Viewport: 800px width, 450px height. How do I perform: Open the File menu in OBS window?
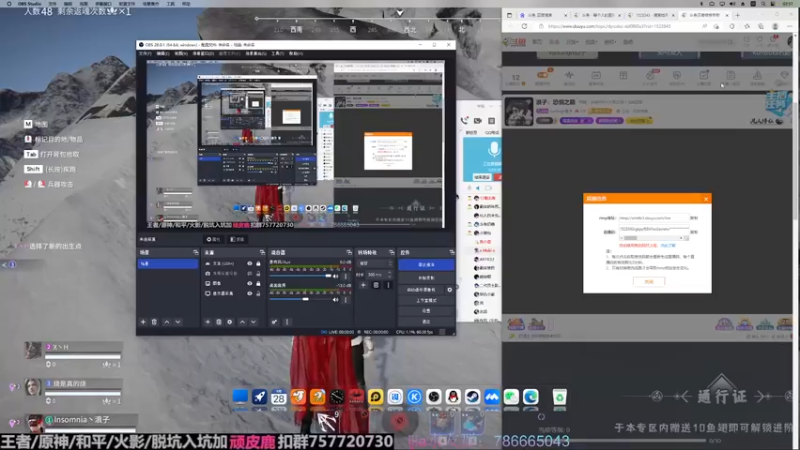click(x=145, y=53)
